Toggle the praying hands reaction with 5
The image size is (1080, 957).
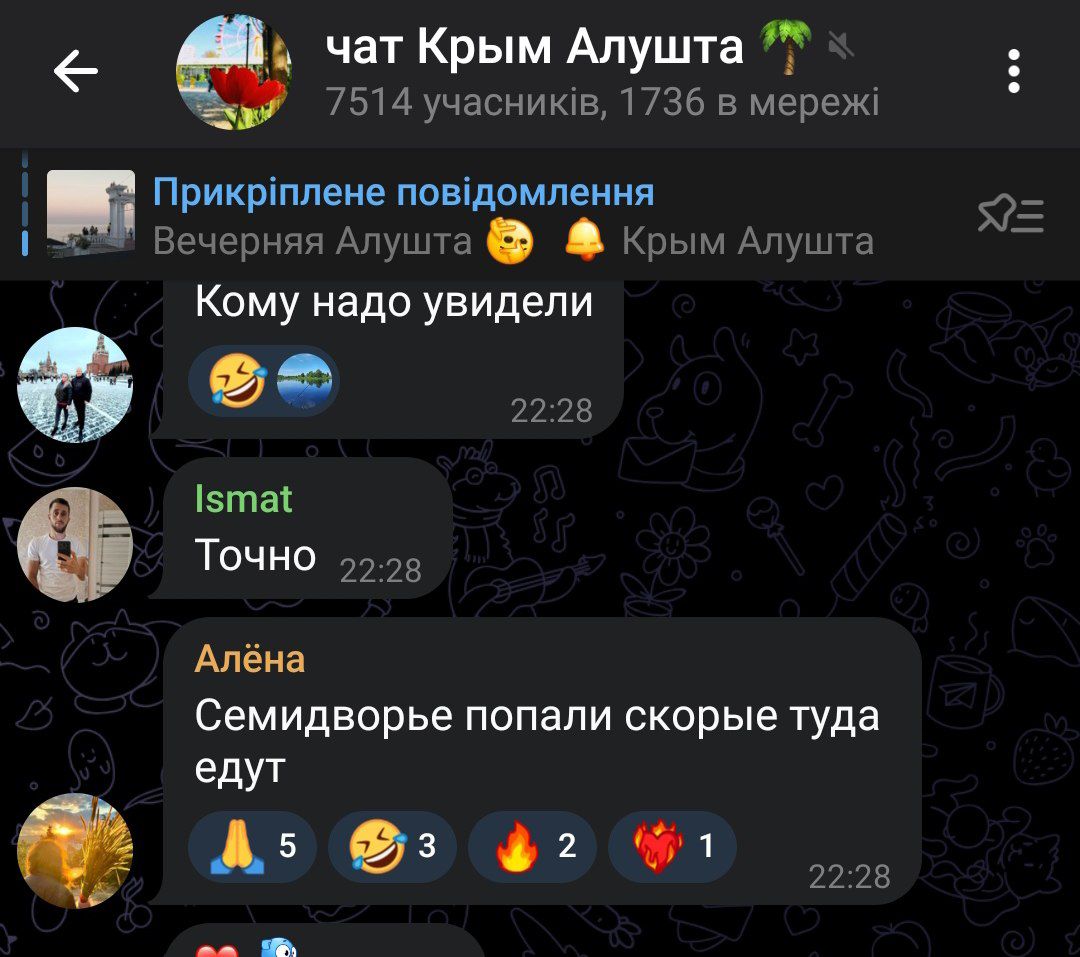point(252,847)
